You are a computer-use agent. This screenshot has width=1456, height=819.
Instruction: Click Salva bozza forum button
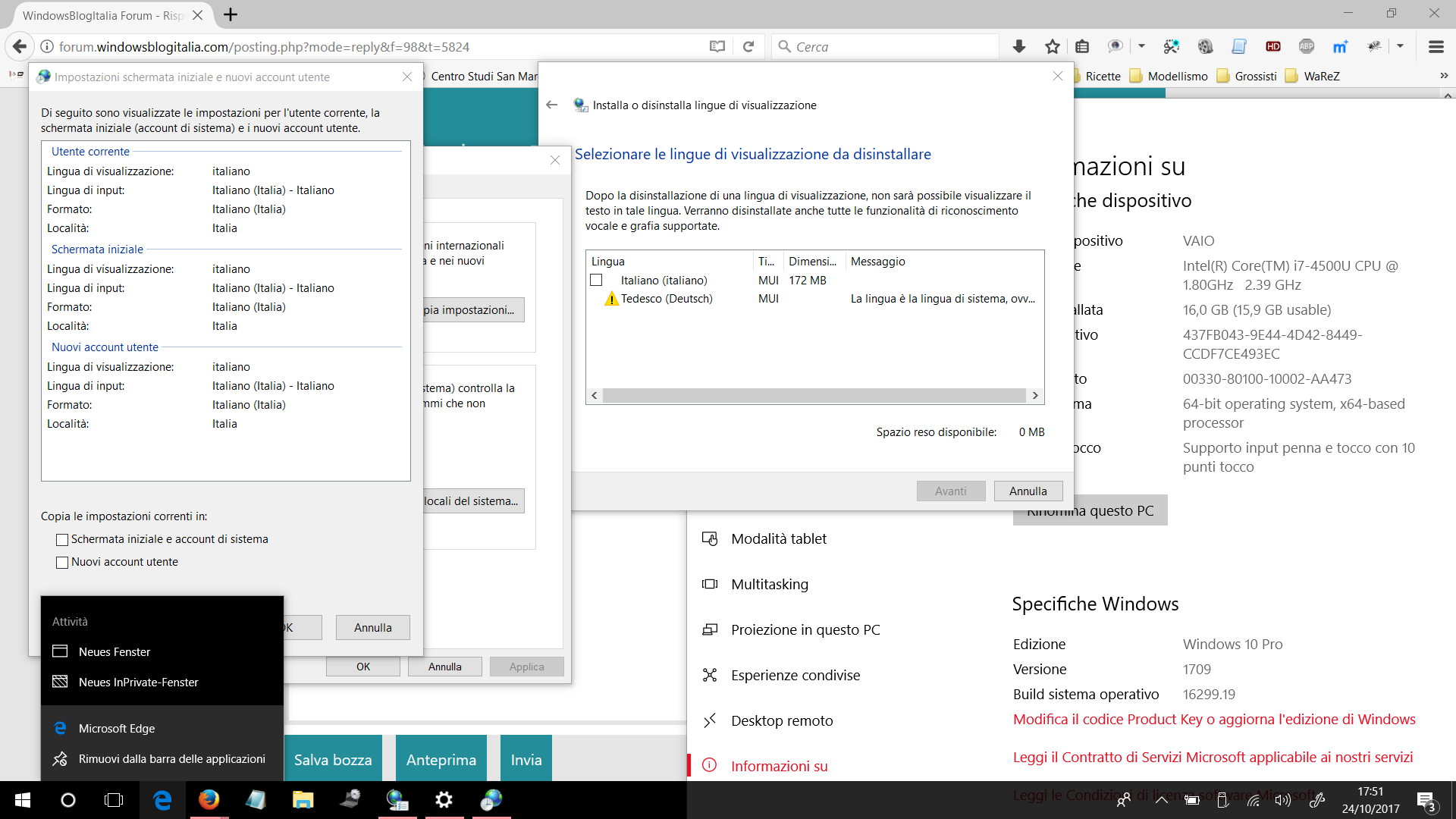pos(333,759)
